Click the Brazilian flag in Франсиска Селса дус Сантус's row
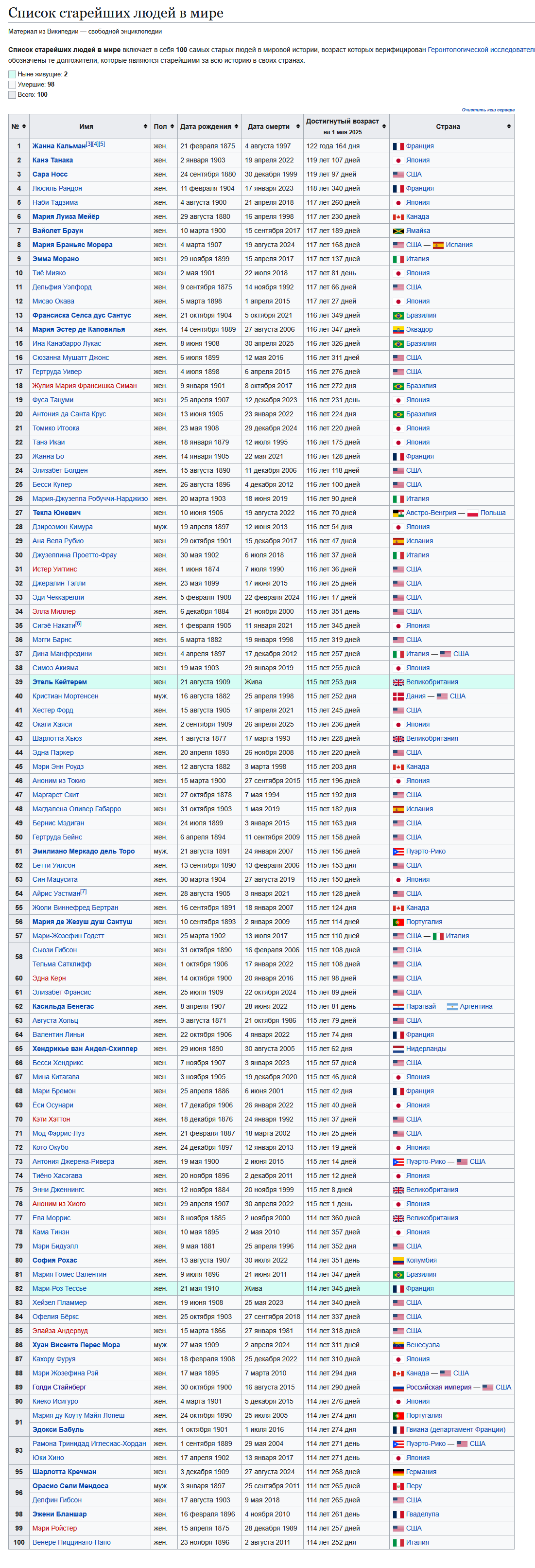Viewport: 535px width, 1568px height. coord(398,316)
